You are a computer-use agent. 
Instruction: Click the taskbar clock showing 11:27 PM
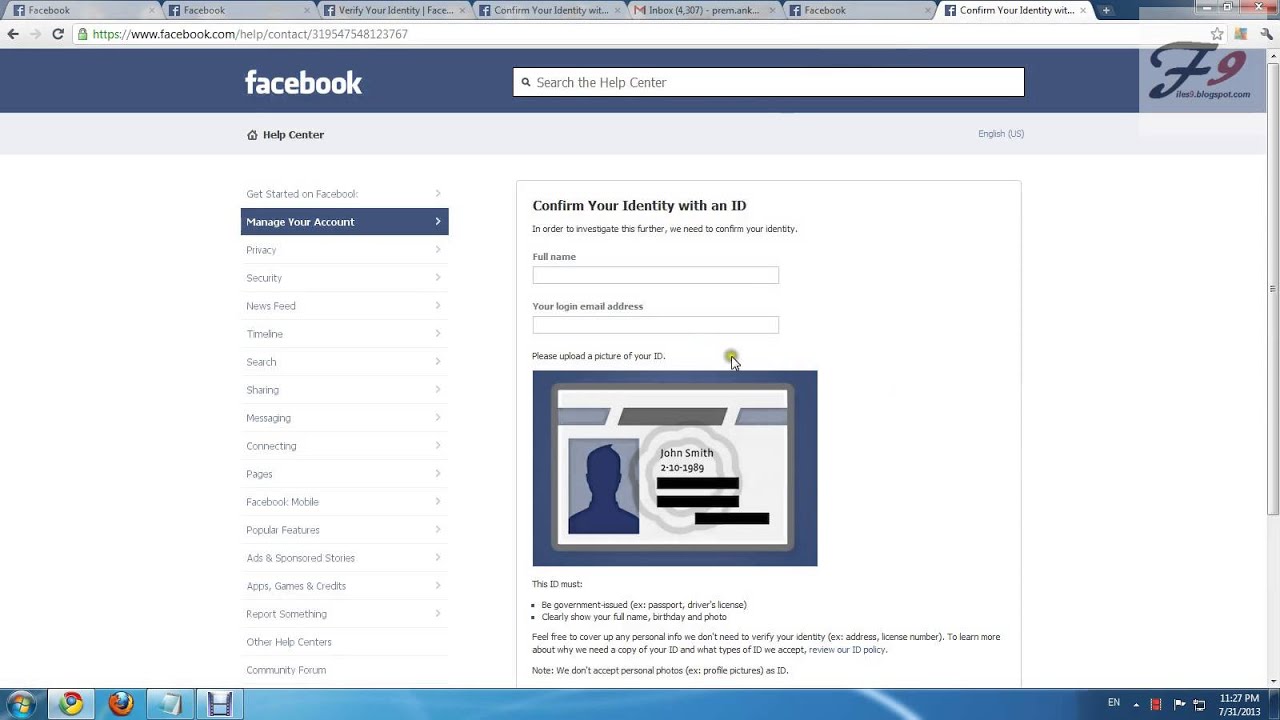[x=1240, y=704]
